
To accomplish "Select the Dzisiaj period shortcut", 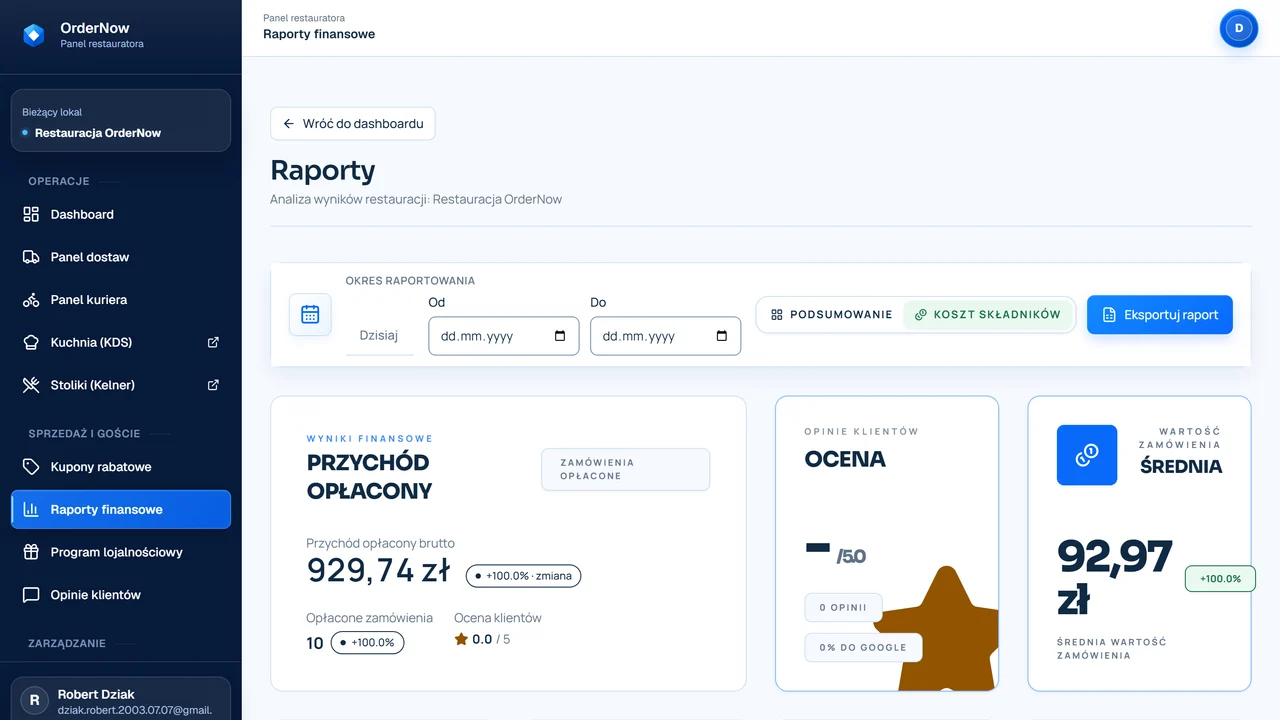I will 379,336.
